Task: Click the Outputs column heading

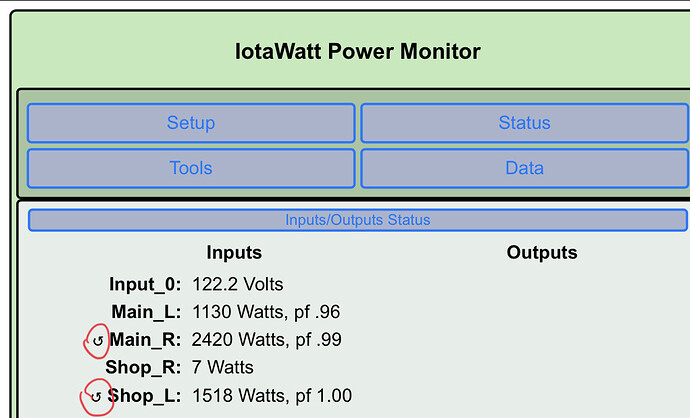Action: (542, 253)
